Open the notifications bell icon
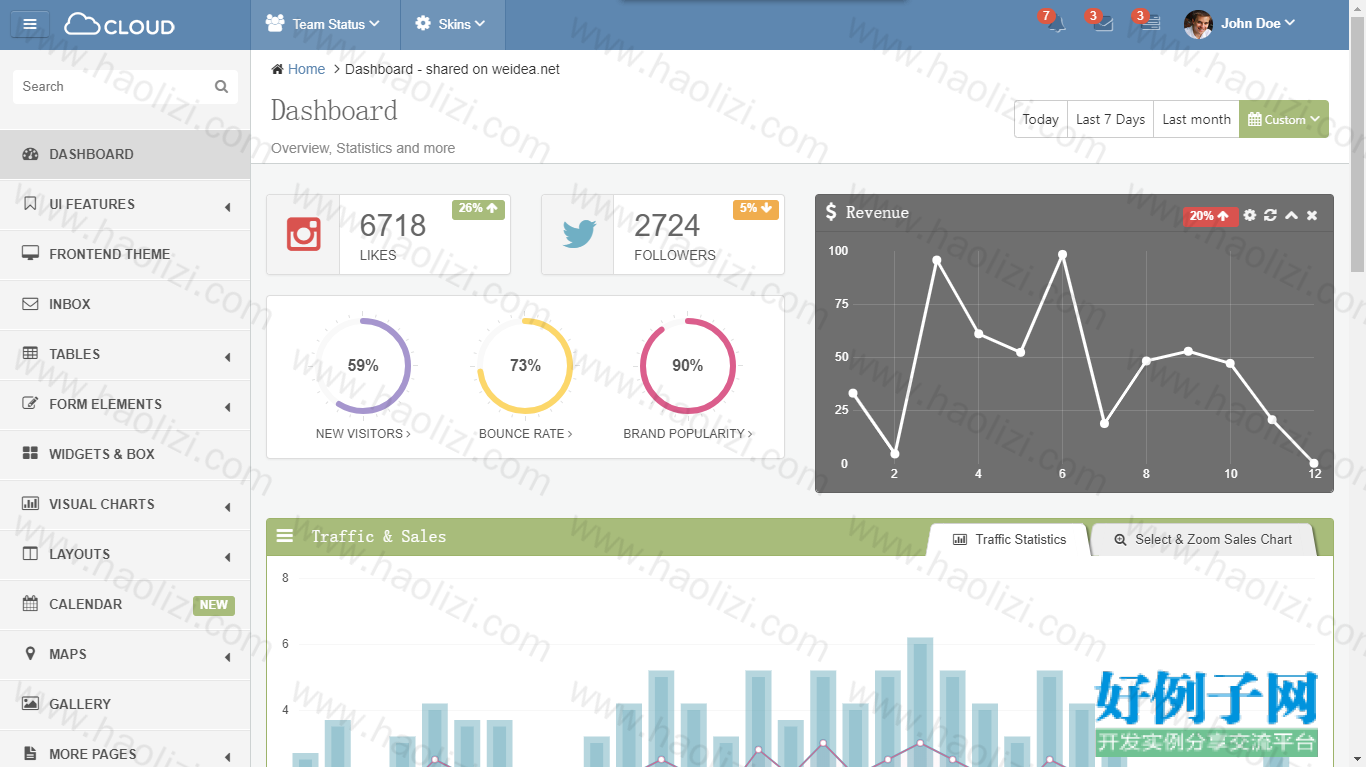The image size is (1366, 767). click(x=1057, y=24)
